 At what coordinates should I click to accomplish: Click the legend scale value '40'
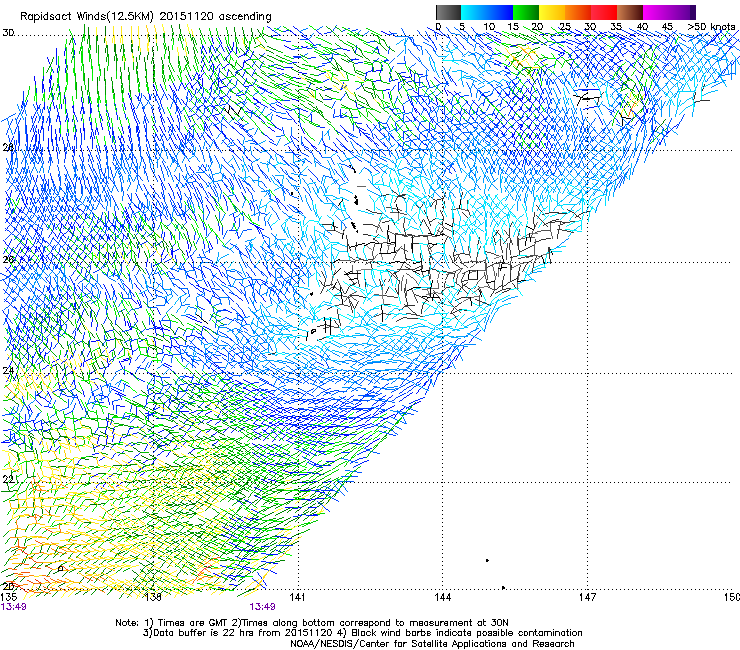pyautogui.click(x=642, y=27)
